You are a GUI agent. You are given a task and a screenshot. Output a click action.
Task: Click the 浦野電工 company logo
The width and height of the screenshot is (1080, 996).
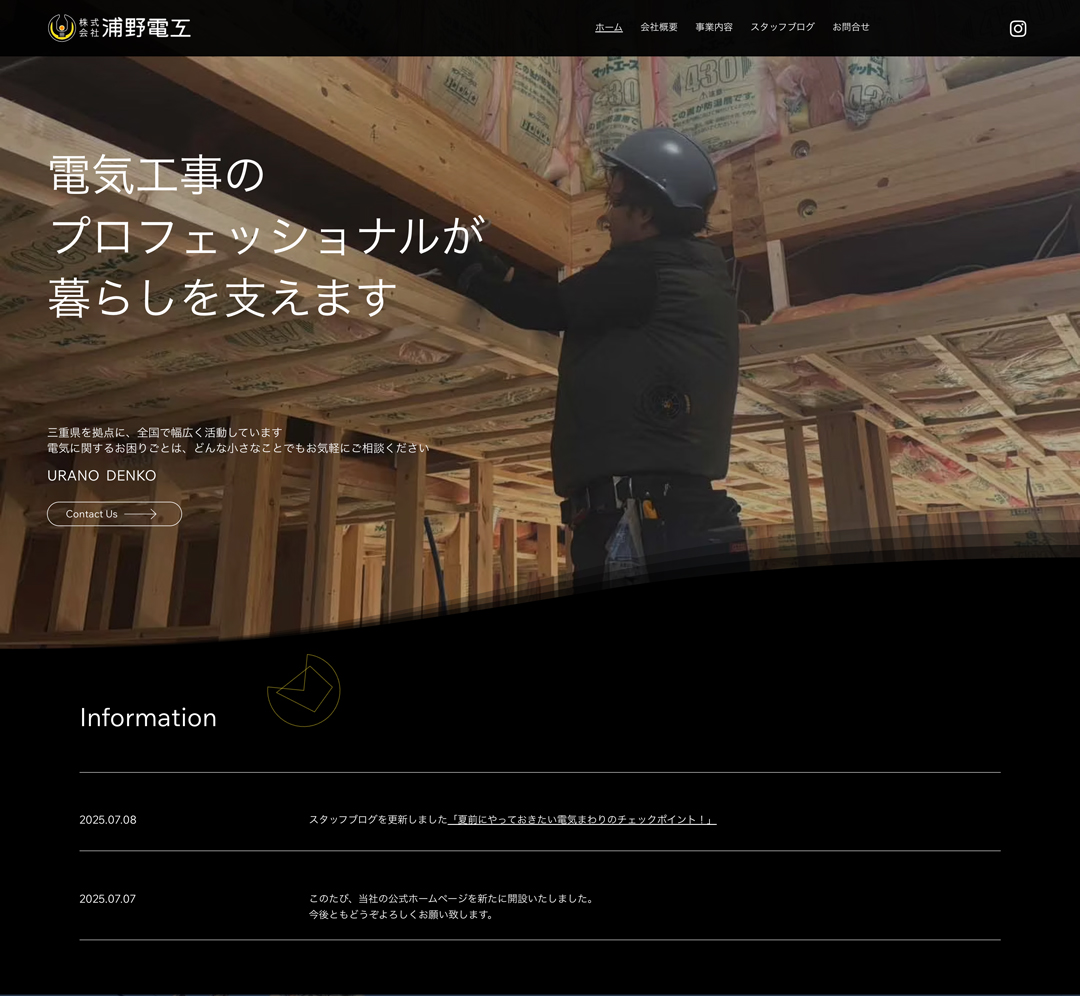(119, 28)
